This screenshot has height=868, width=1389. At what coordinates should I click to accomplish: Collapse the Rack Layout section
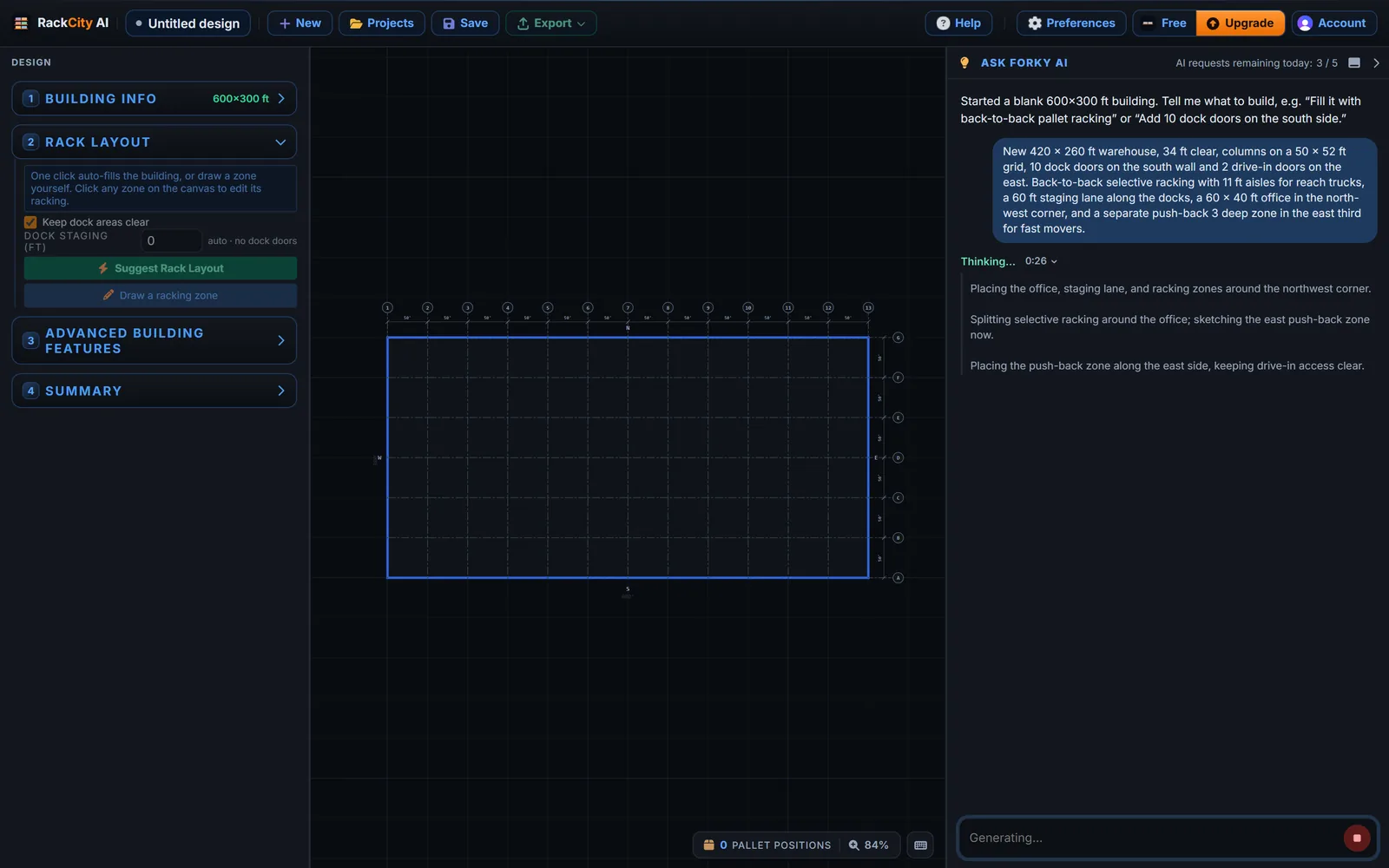[155, 142]
